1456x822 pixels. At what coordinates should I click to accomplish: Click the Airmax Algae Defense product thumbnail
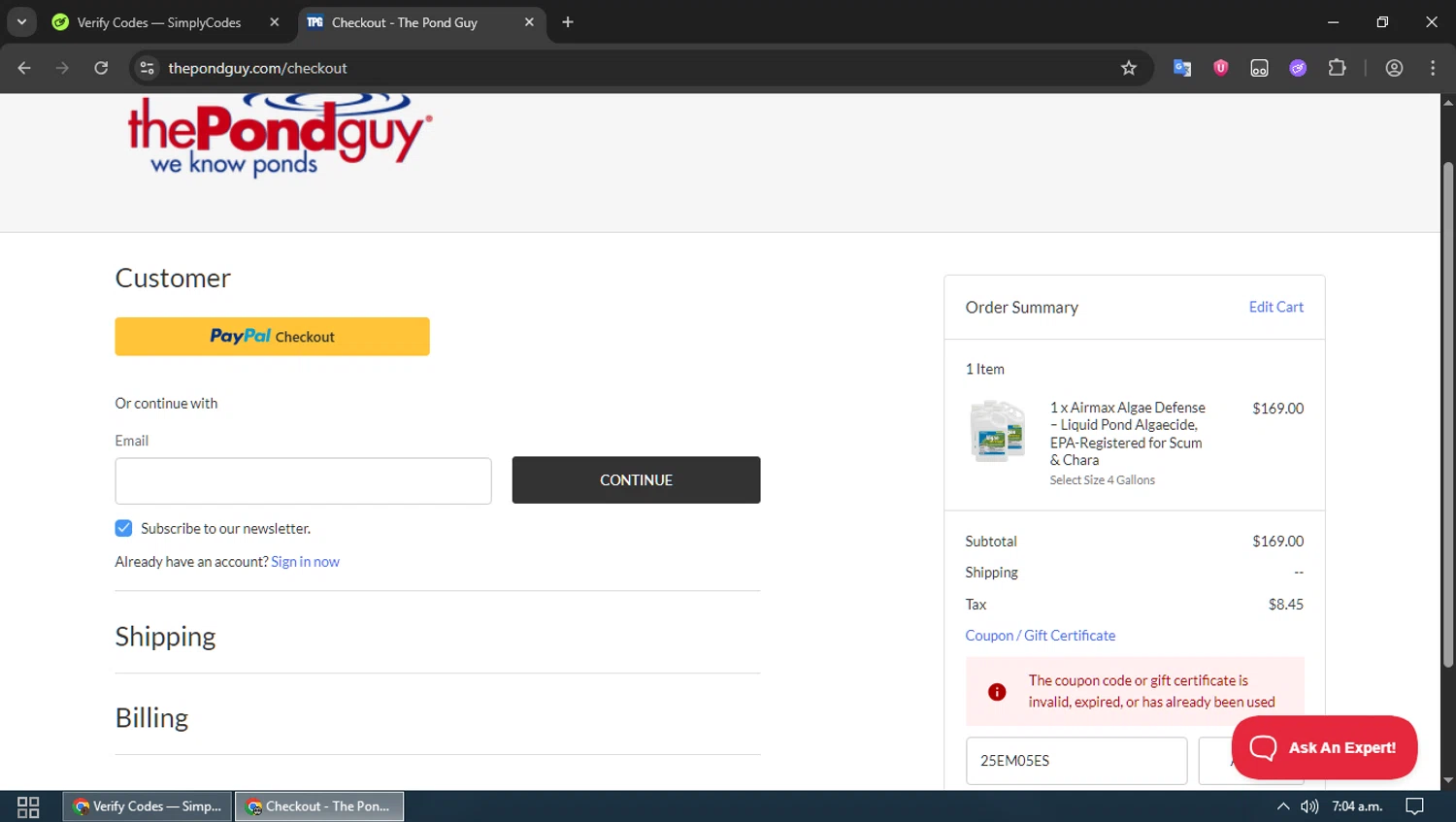pyautogui.click(x=997, y=431)
